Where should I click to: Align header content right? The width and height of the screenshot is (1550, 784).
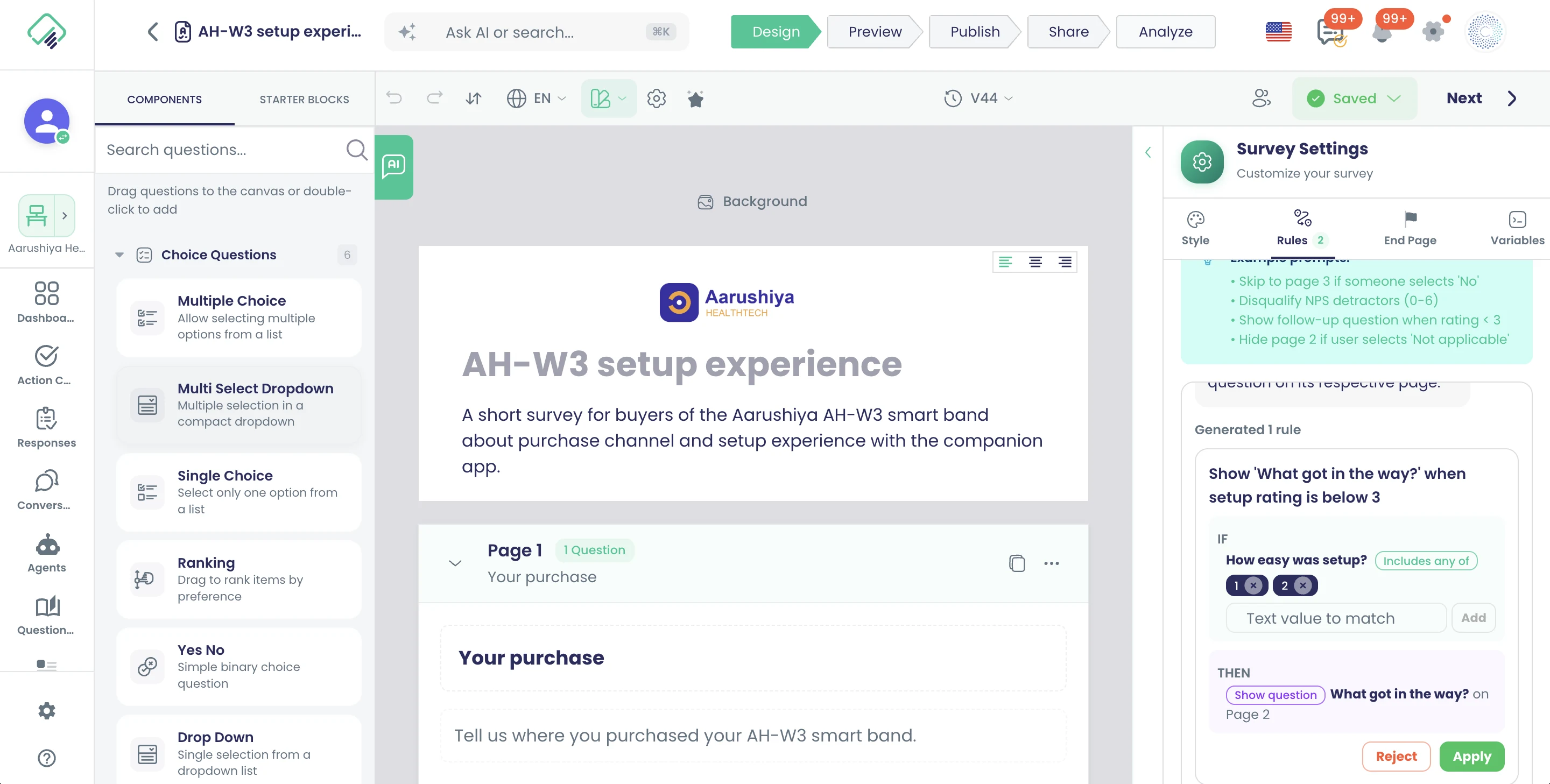(1065, 262)
